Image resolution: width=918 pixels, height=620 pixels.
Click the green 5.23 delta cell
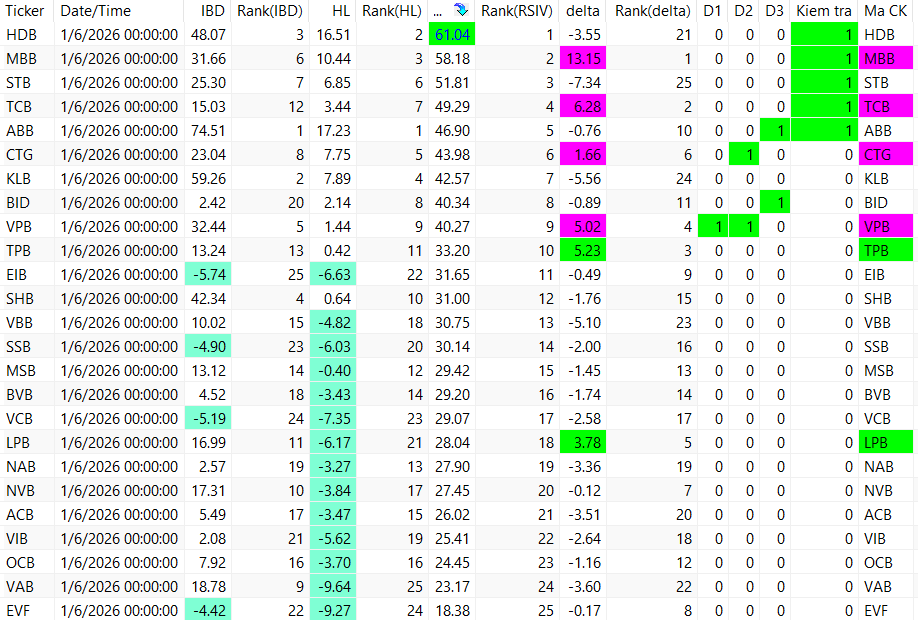coord(583,251)
